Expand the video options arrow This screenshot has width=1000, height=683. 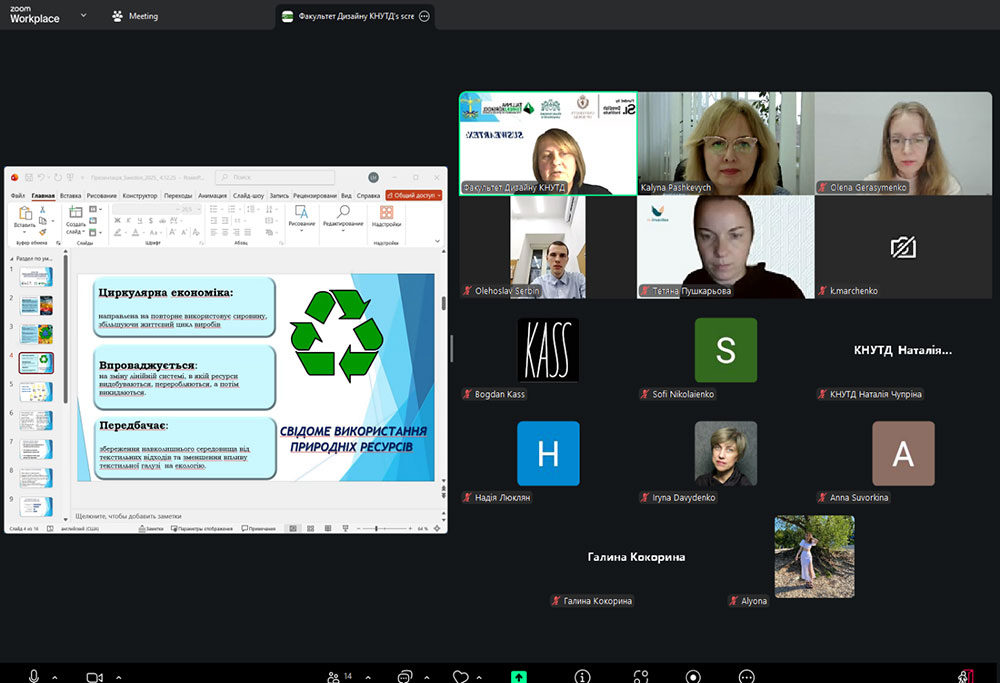(118, 677)
